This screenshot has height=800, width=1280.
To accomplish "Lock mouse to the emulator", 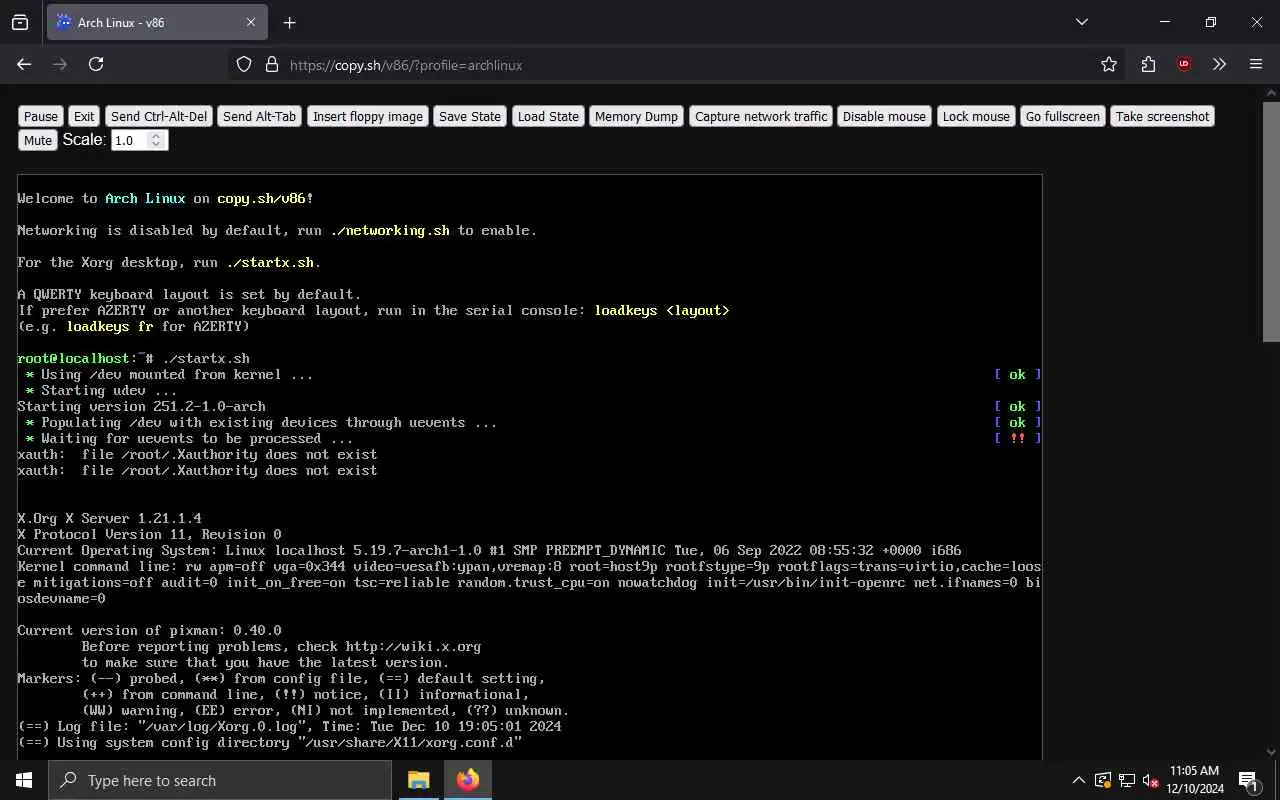I will [976, 116].
